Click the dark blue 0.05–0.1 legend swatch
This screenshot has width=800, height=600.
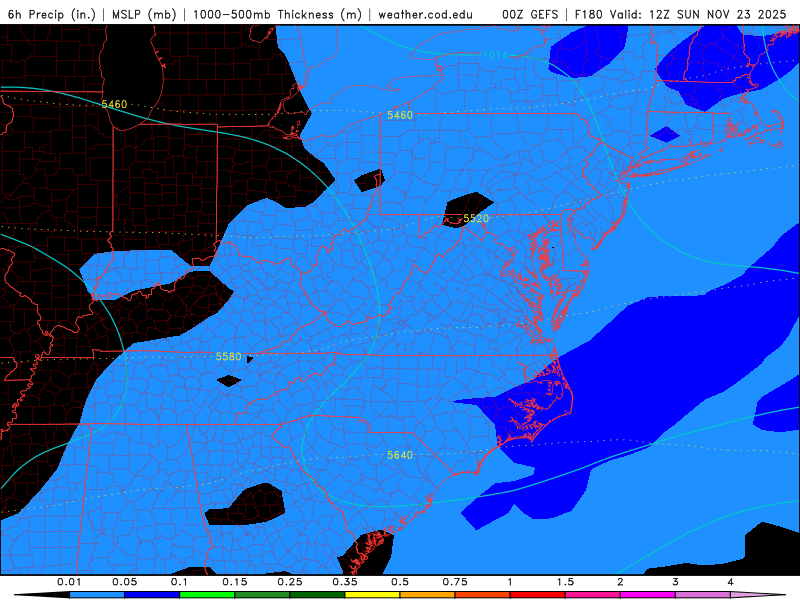[x=152, y=595]
